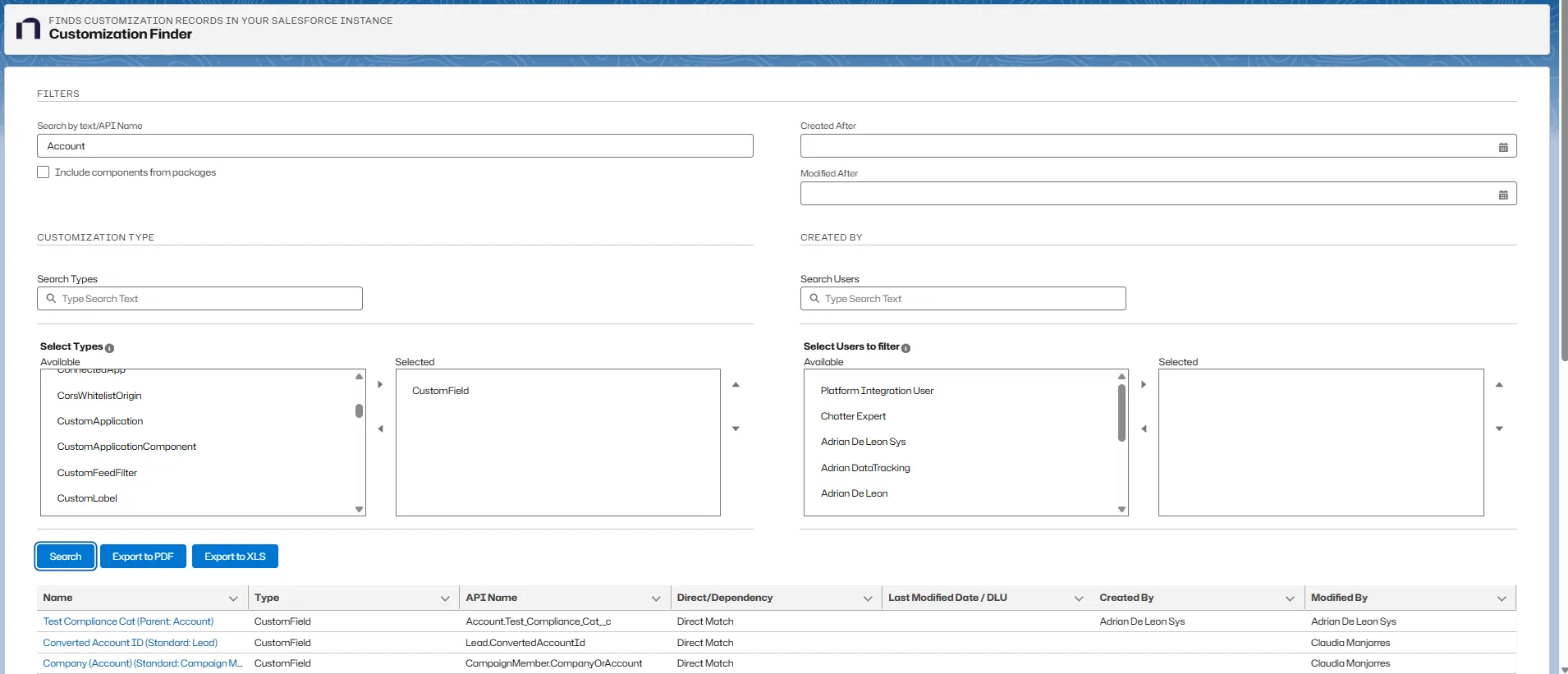1568x674 pixels.
Task: Click the Available types list scrollbar thumb
Action: point(359,410)
